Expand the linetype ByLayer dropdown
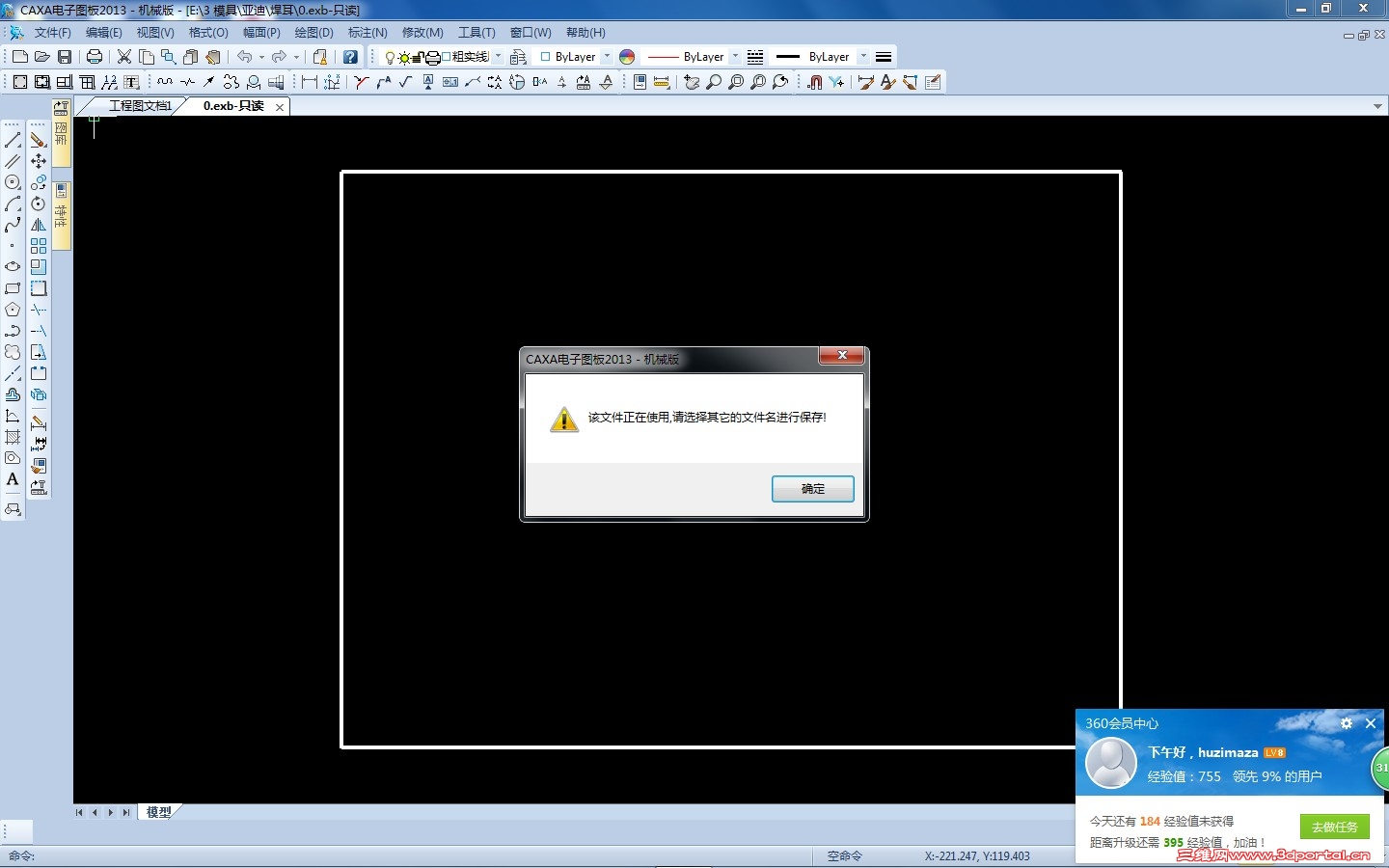Image resolution: width=1389 pixels, height=868 pixels. click(735, 57)
